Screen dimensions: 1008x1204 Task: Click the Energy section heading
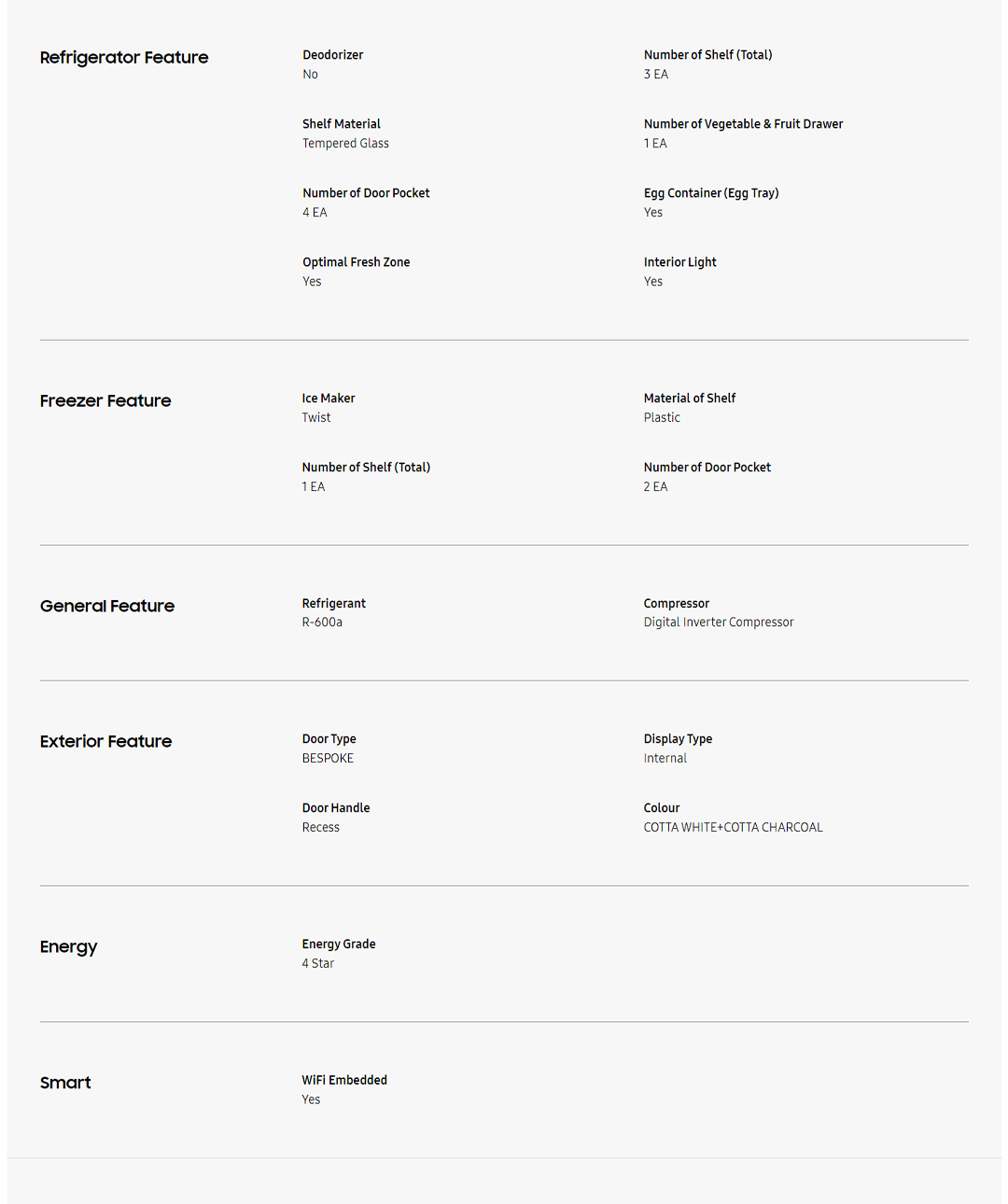(68, 947)
